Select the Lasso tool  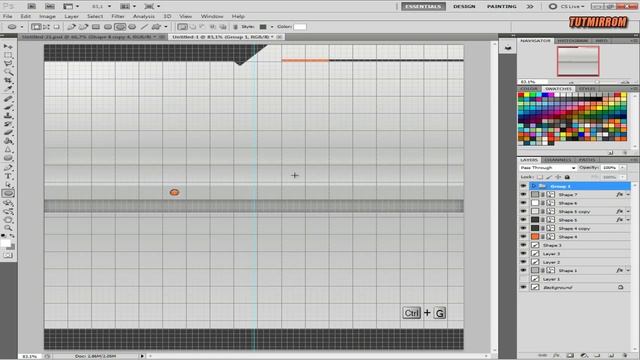8,64
